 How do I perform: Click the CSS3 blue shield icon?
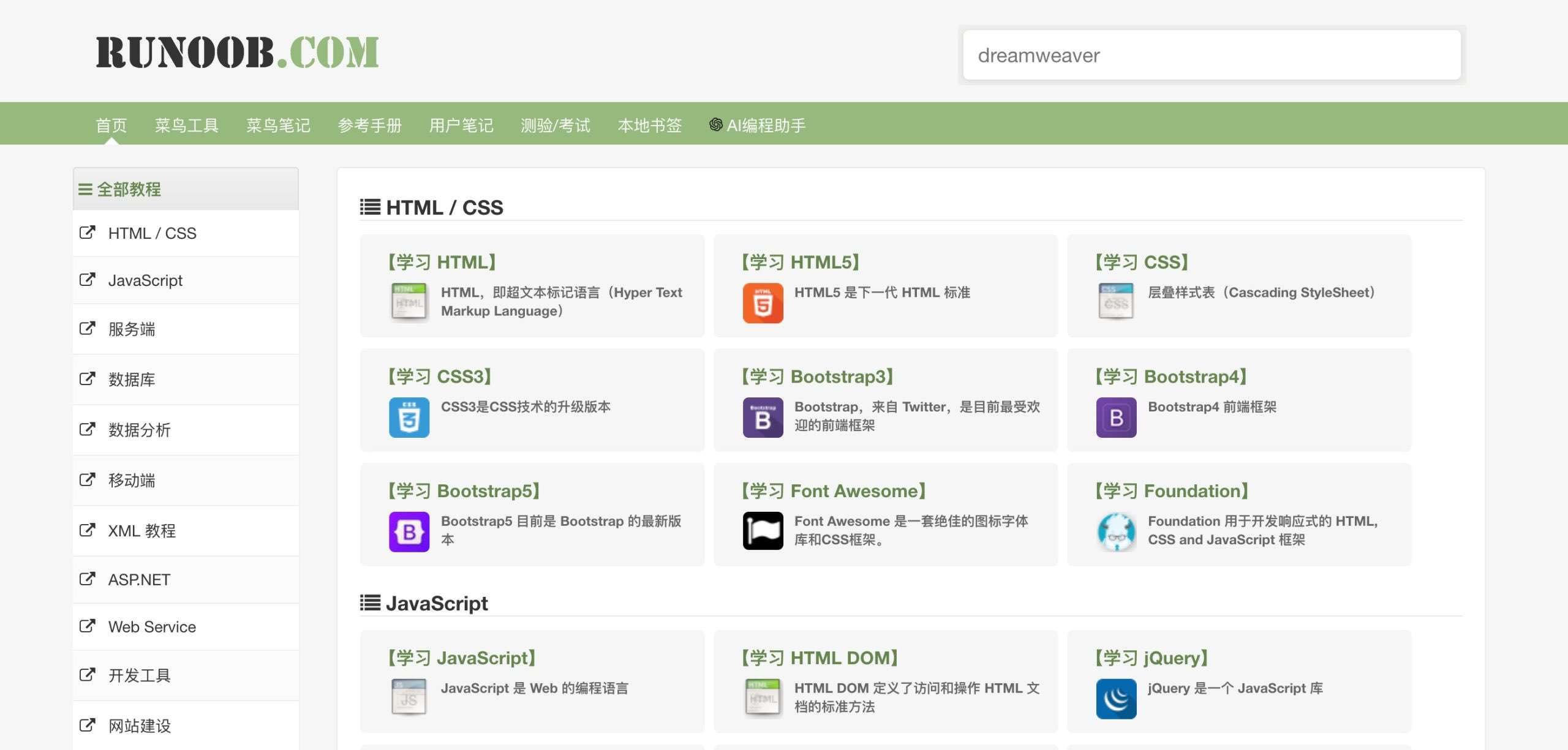[x=409, y=417]
